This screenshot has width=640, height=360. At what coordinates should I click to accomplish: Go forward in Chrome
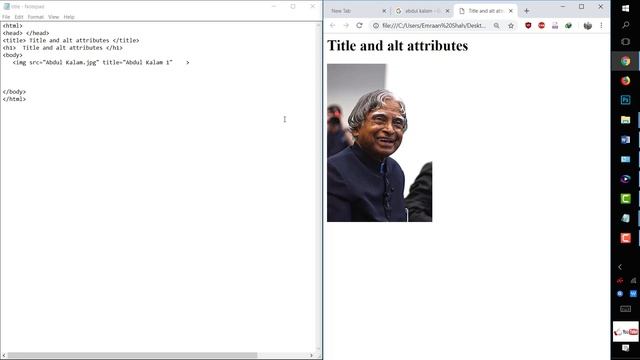click(346, 25)
